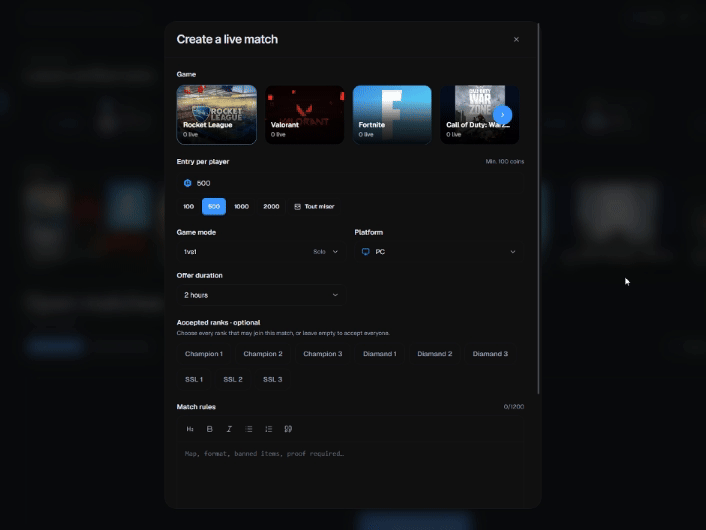
Task: Close the Create a live match dialog
Action: tap(516, 40)
